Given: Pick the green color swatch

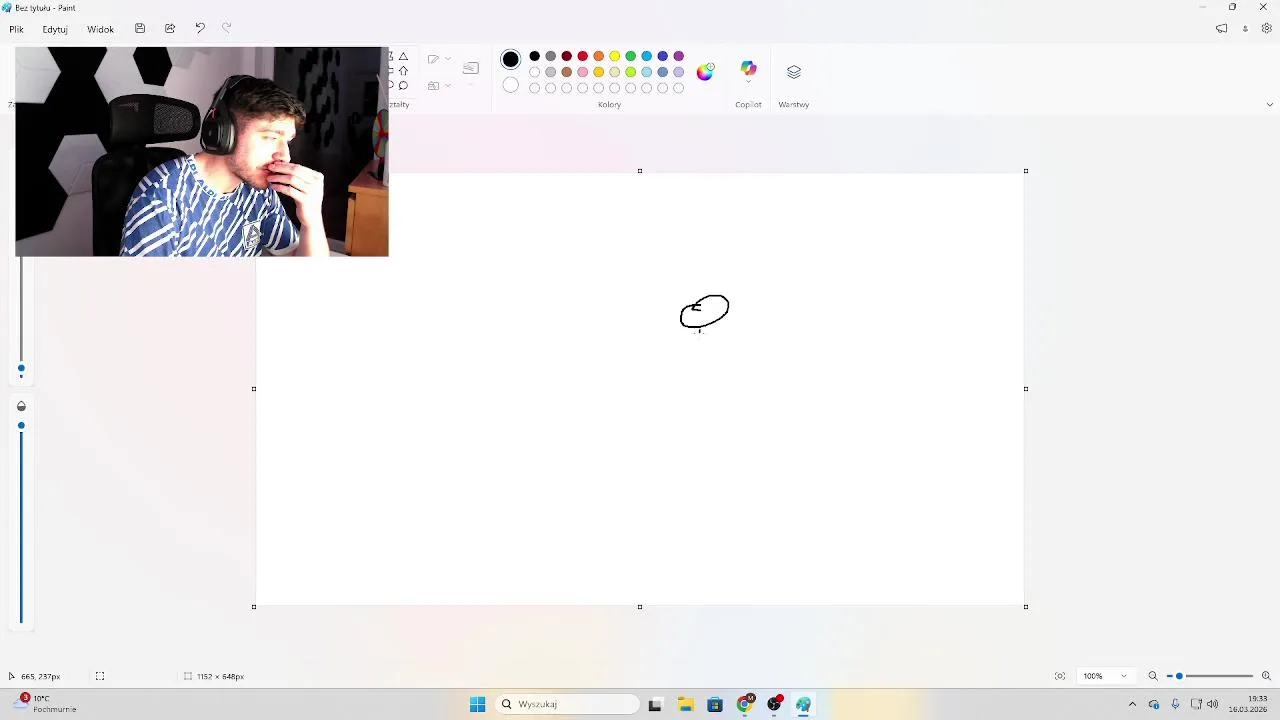Looking at the screenshot, I should point(631,56).
